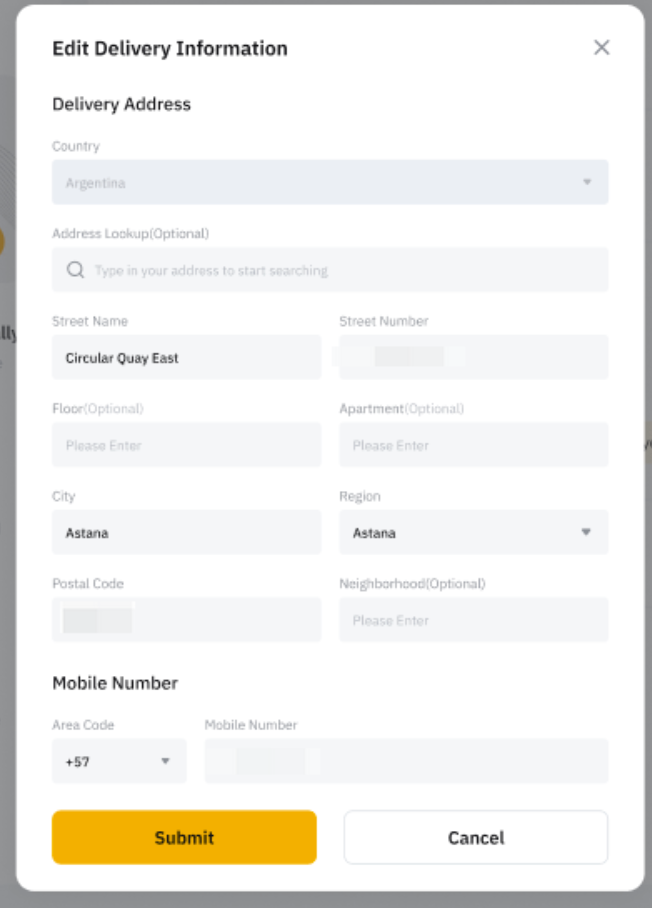Select the Postal Code input field

click(x=186, y=620)
